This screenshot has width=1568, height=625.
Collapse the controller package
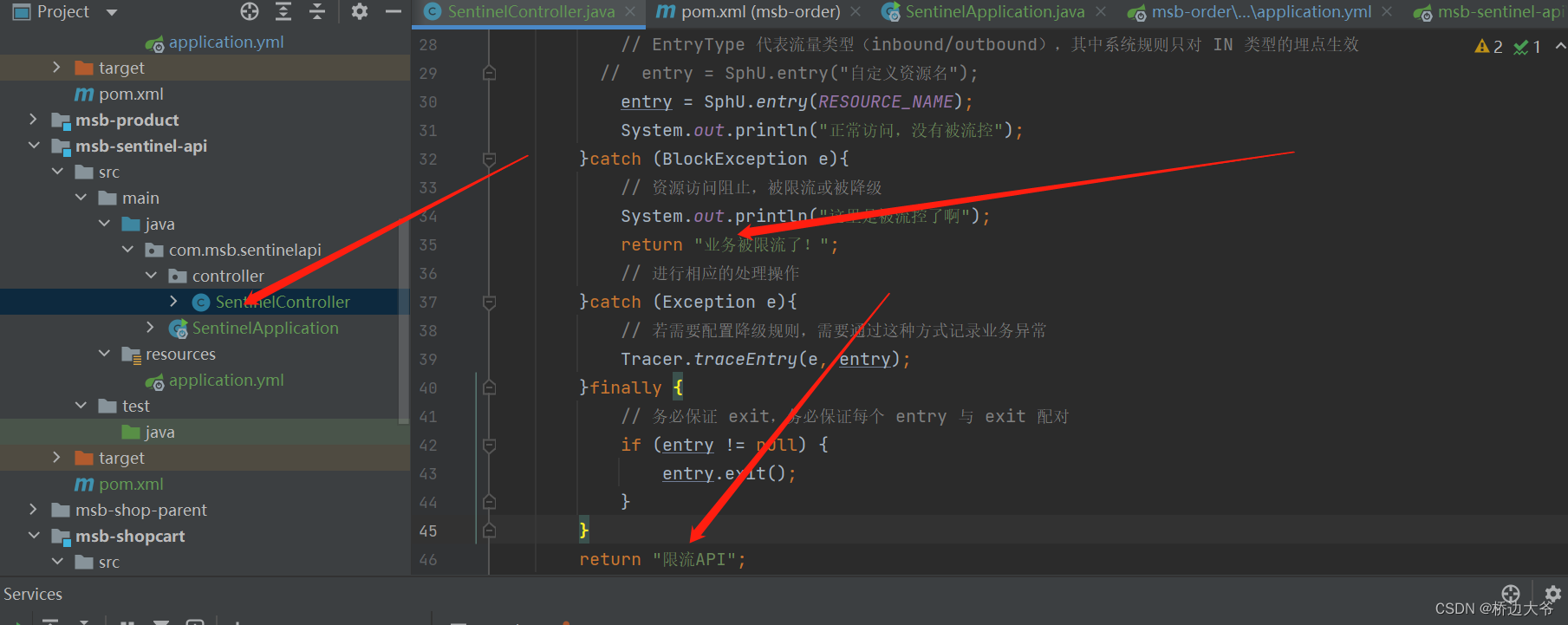(150, 276)
